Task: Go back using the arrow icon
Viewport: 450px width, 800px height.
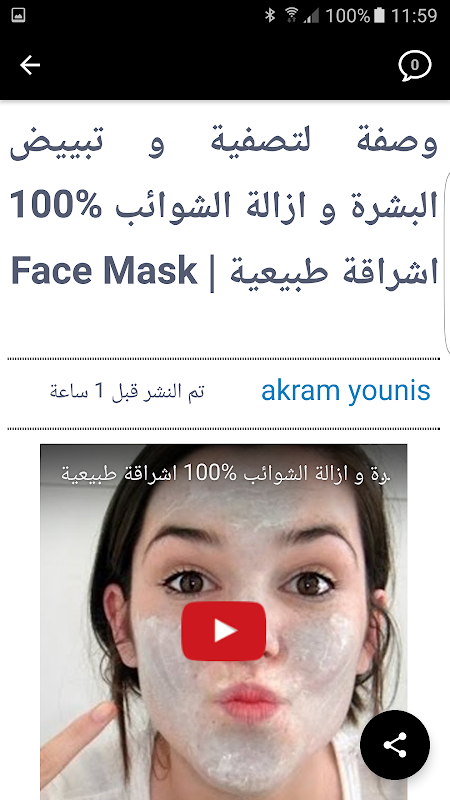Action: [x=30, y=65]
